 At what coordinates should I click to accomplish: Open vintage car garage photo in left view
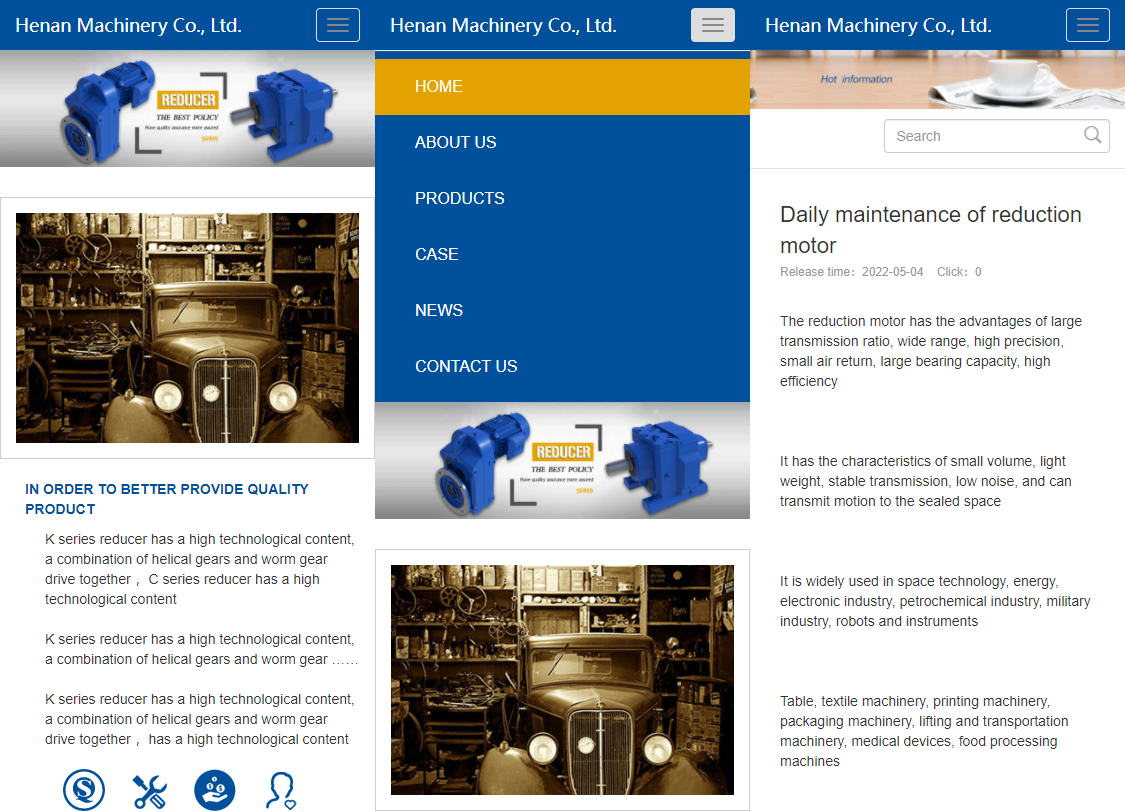point(187,328)
